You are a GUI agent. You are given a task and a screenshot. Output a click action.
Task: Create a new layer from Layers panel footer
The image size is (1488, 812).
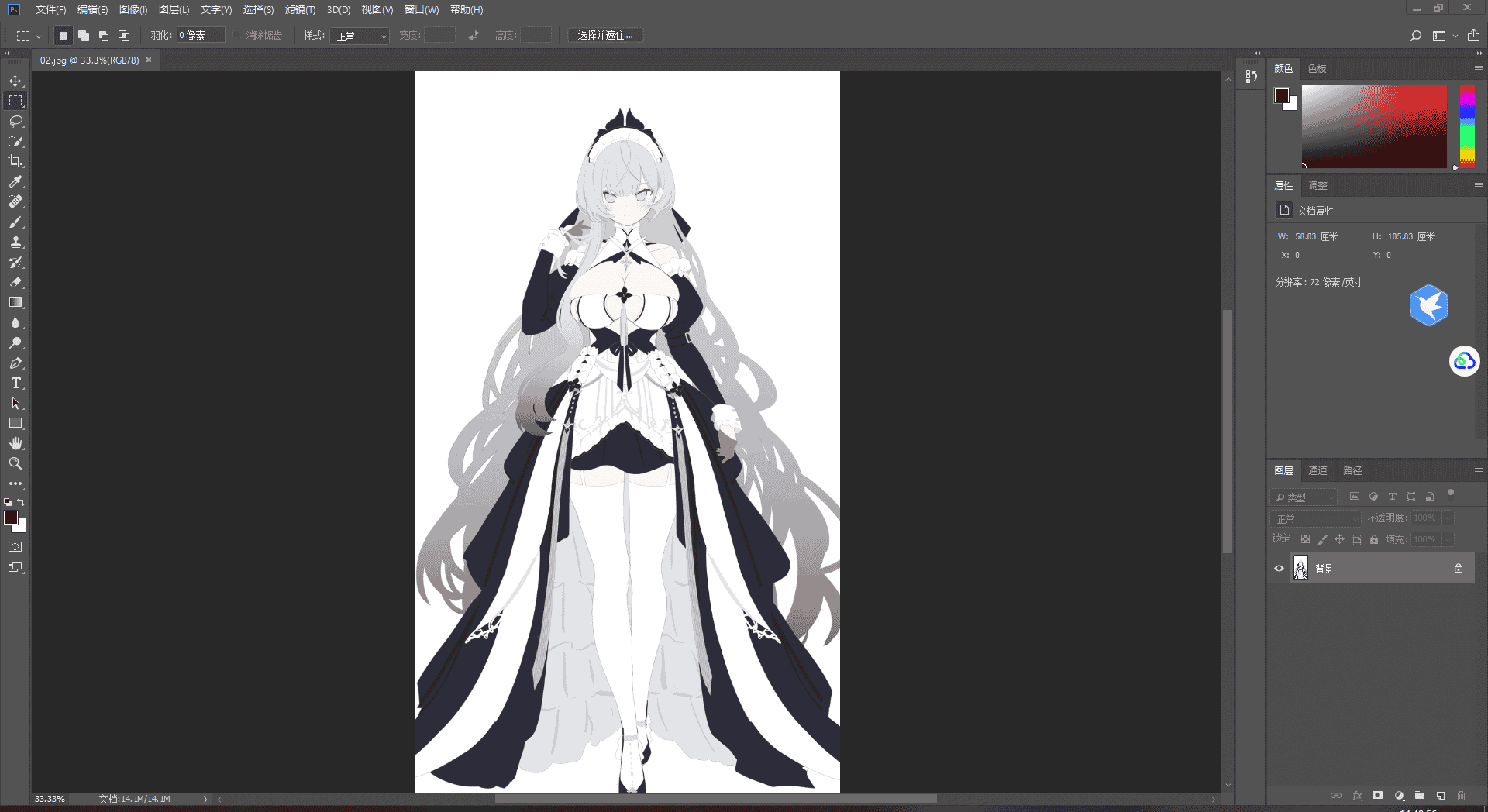(x=1441, y=796)
